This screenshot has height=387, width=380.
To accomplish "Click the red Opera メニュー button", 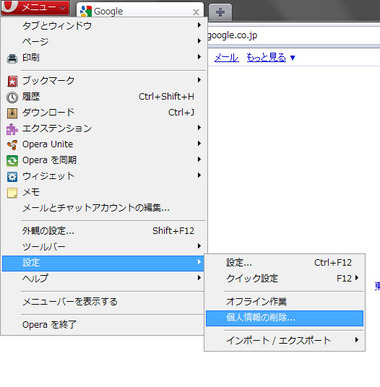I will pos(35,7).
